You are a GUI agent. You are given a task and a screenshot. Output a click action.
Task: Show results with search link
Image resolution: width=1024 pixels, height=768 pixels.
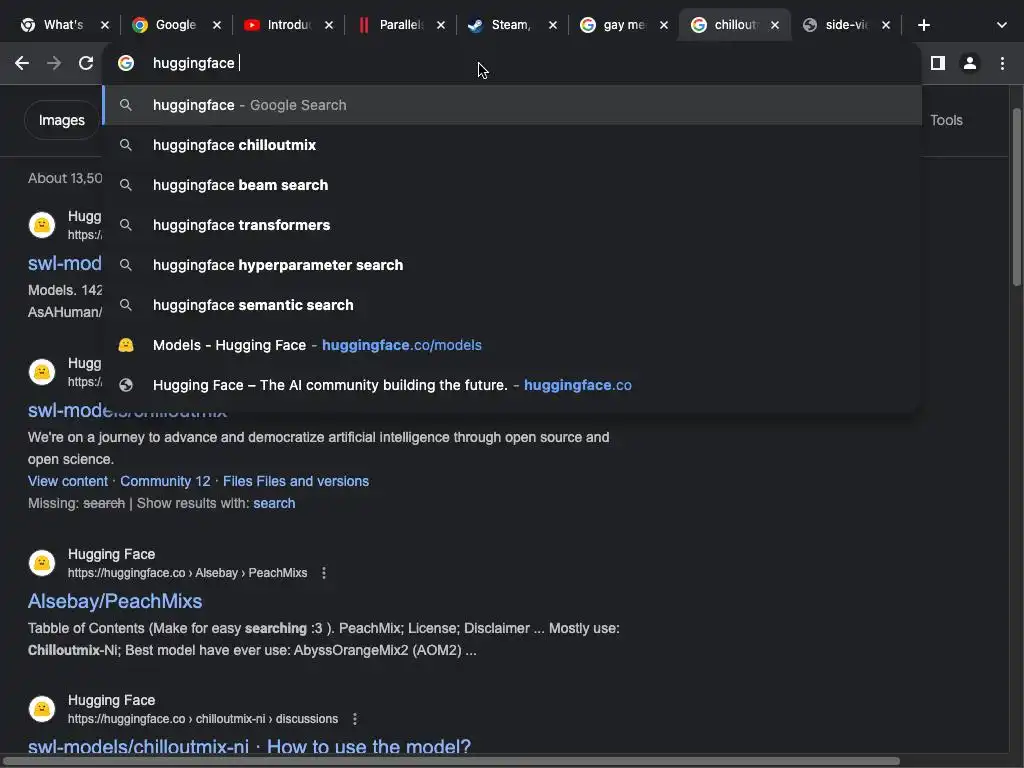(274, 504)
